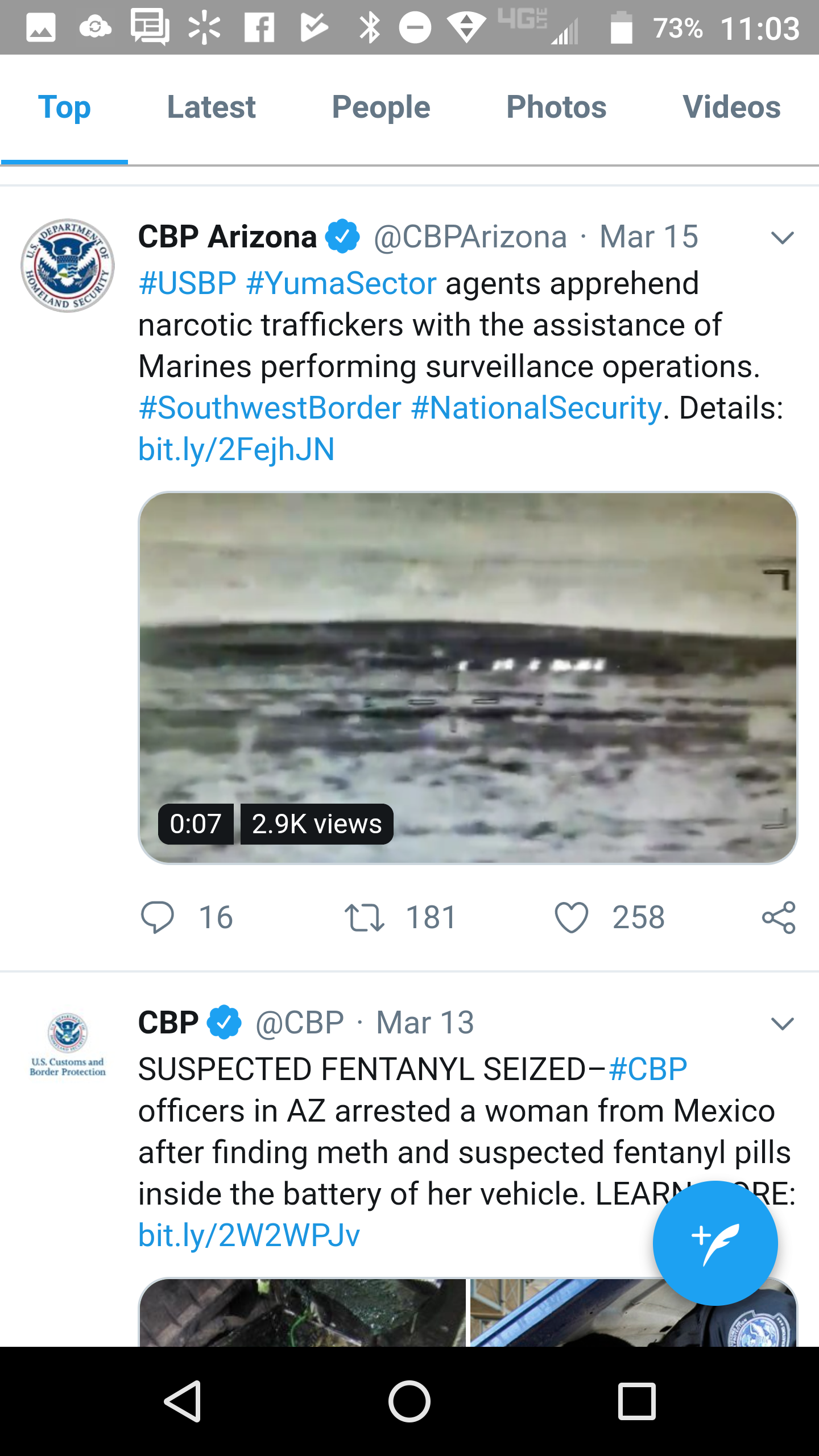
Task: Switch to the People tab
Action: [x=381, y=107]
